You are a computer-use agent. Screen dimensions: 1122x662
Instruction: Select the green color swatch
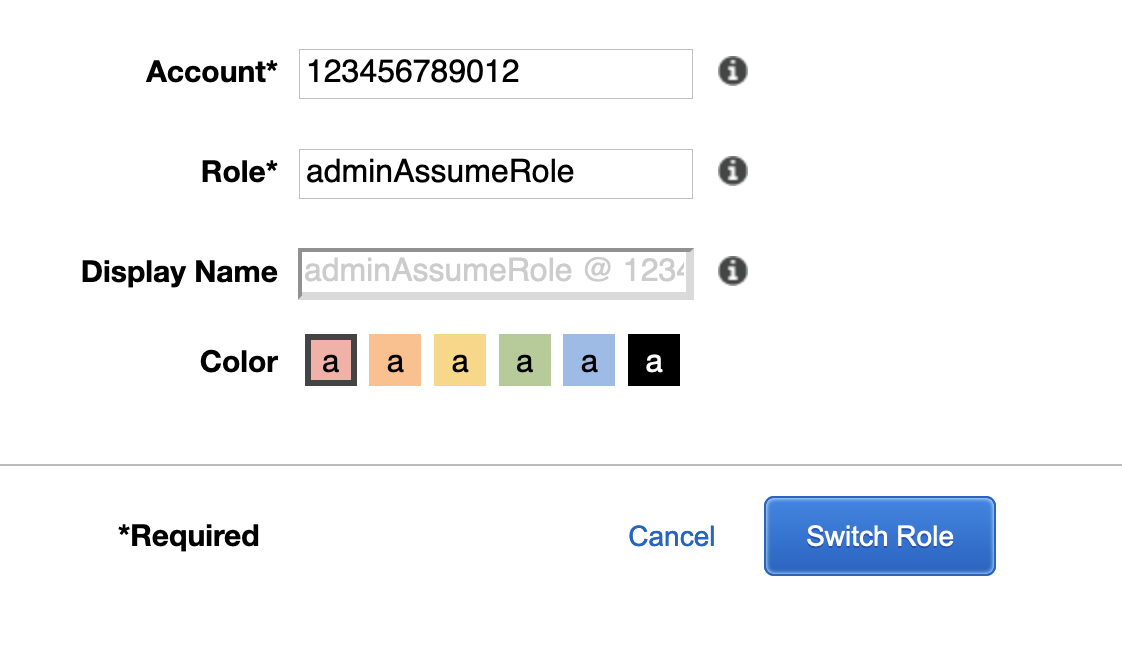pos(524,359)
